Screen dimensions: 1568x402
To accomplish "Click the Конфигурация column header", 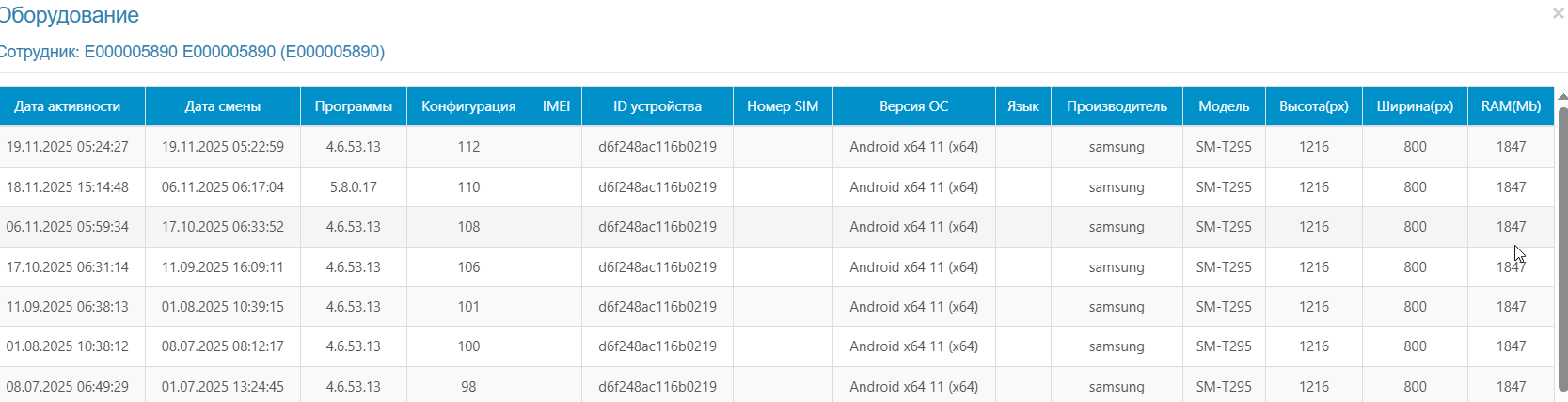I will pos(468,106).
